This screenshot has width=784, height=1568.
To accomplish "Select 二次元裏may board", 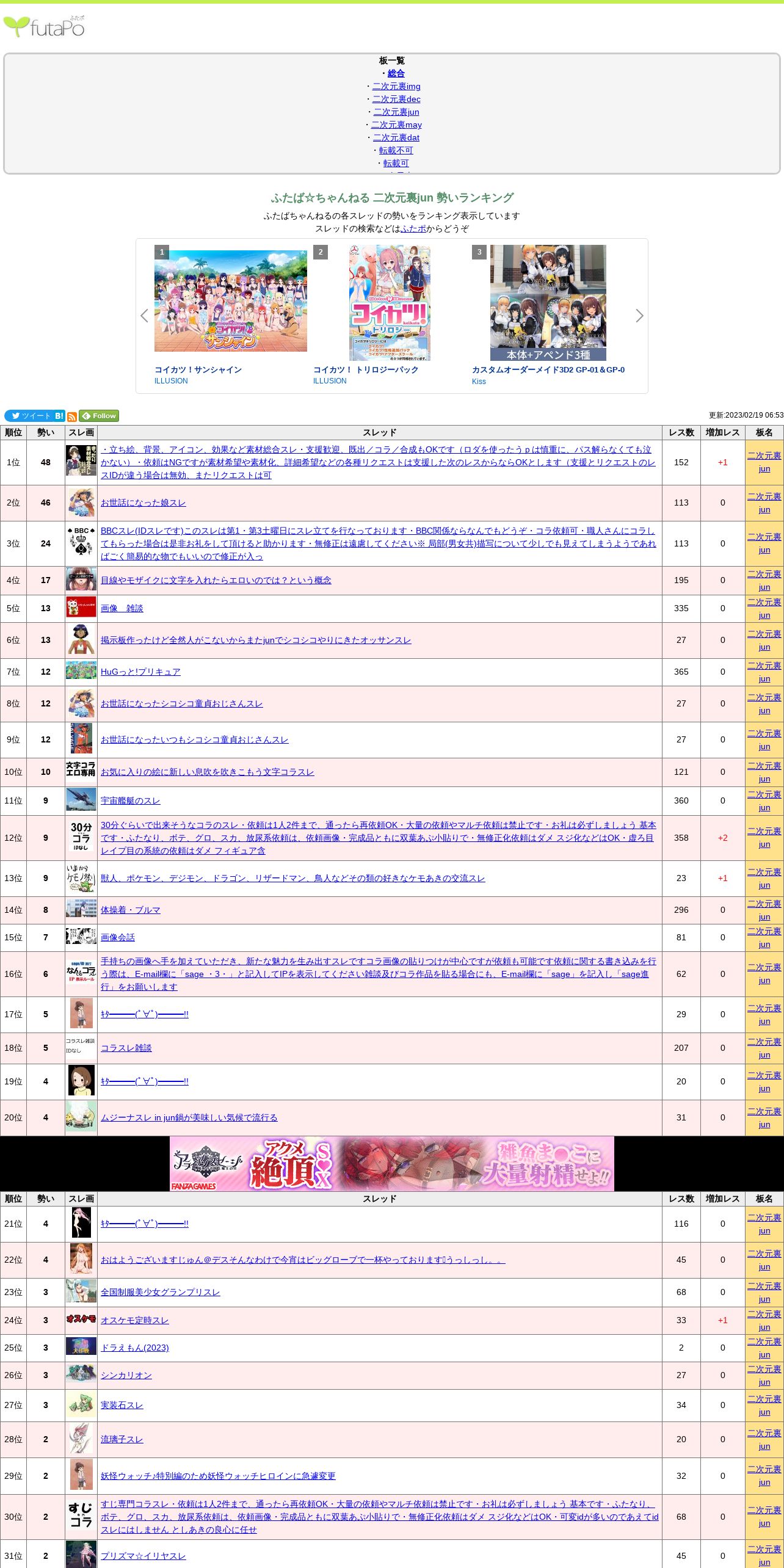I will coord(396,125).
